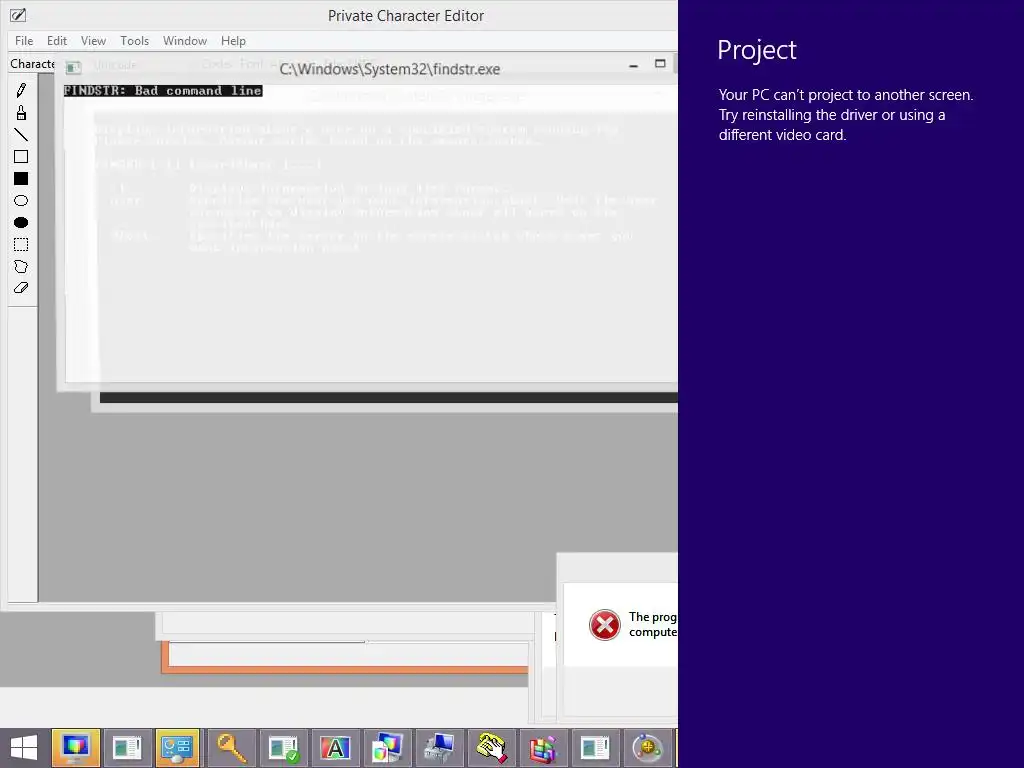Open the generic window icon beside defragmenter icon
Screen dimensions: 1024x768
click(595, 748)
